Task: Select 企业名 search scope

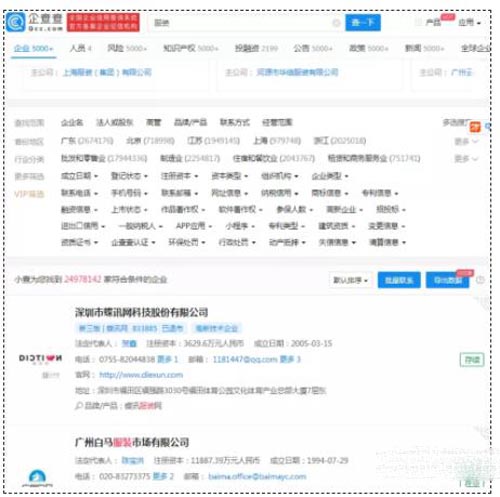Action: tap(72, 123)
